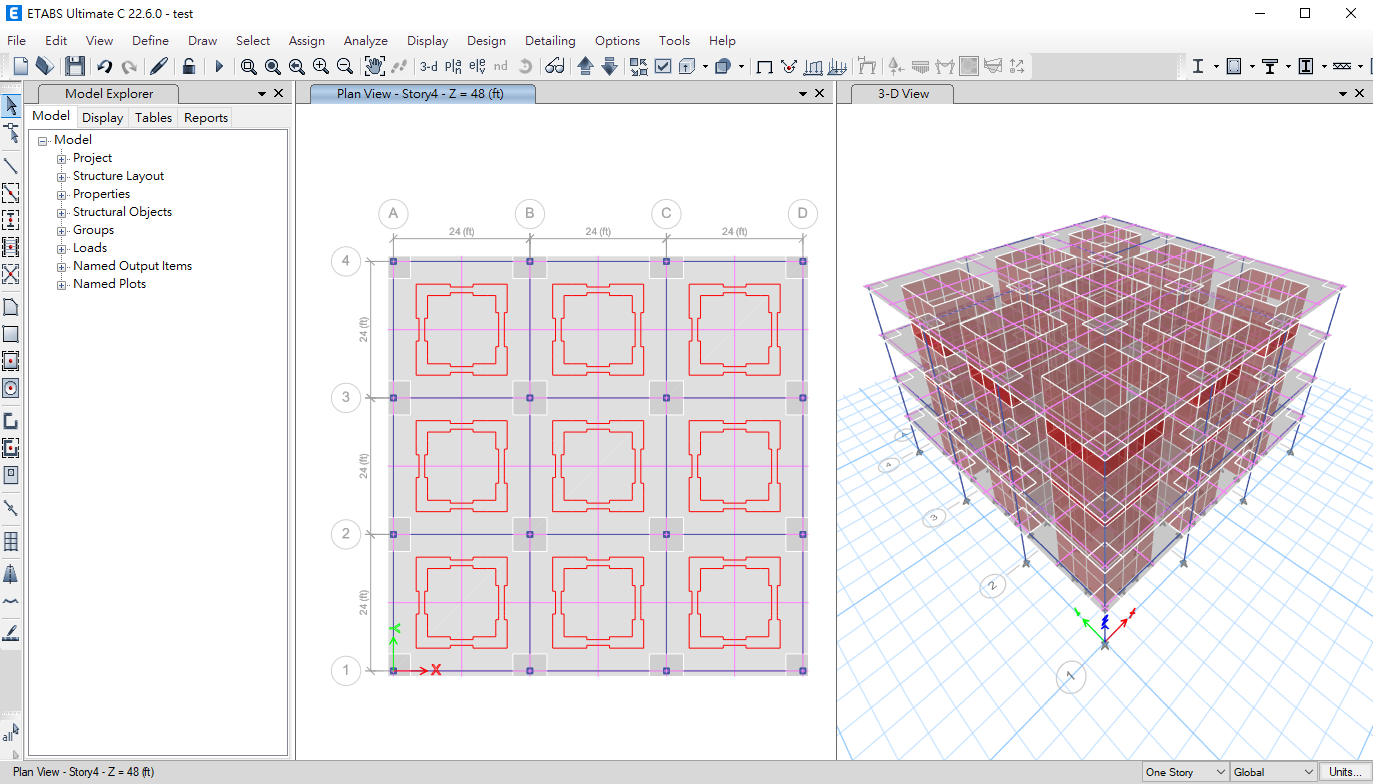Viewport: 1373px width, 784px height.
Task: Restore the full view zoom
Action: click(272, 66)
